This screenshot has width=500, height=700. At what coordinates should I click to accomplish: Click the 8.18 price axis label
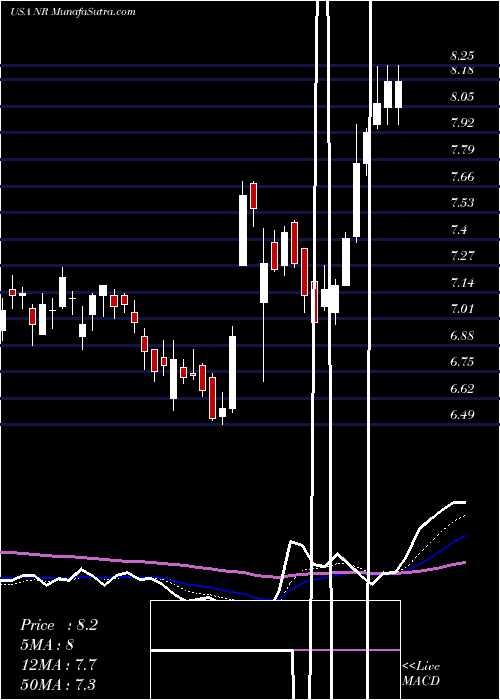pos(462,70)
